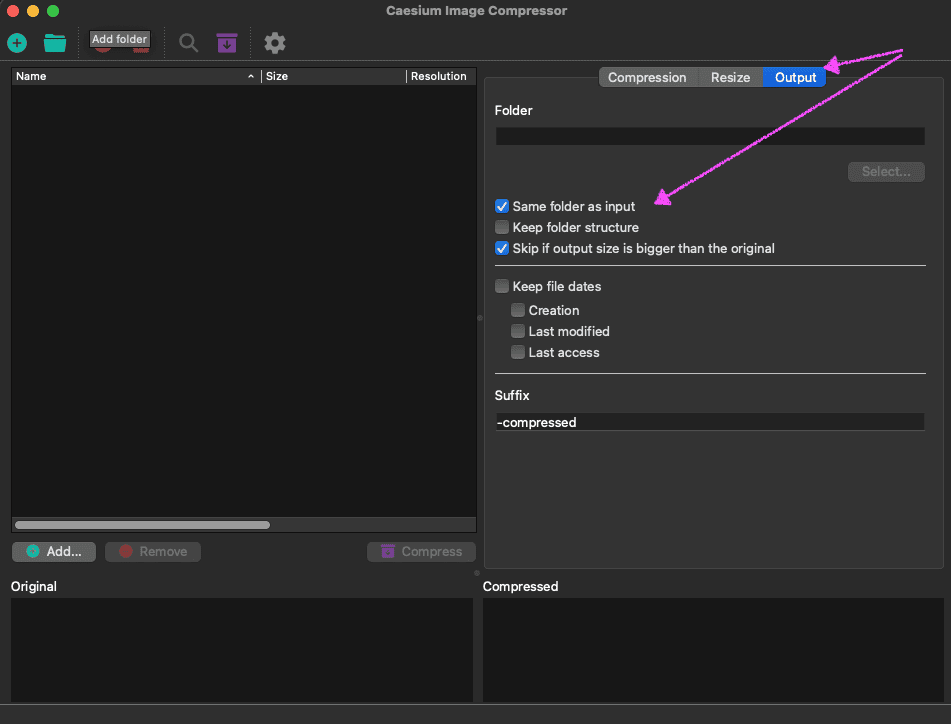Click the green Add files plus icon
This screenshot has height=724, width=951.
coord(17,43)
